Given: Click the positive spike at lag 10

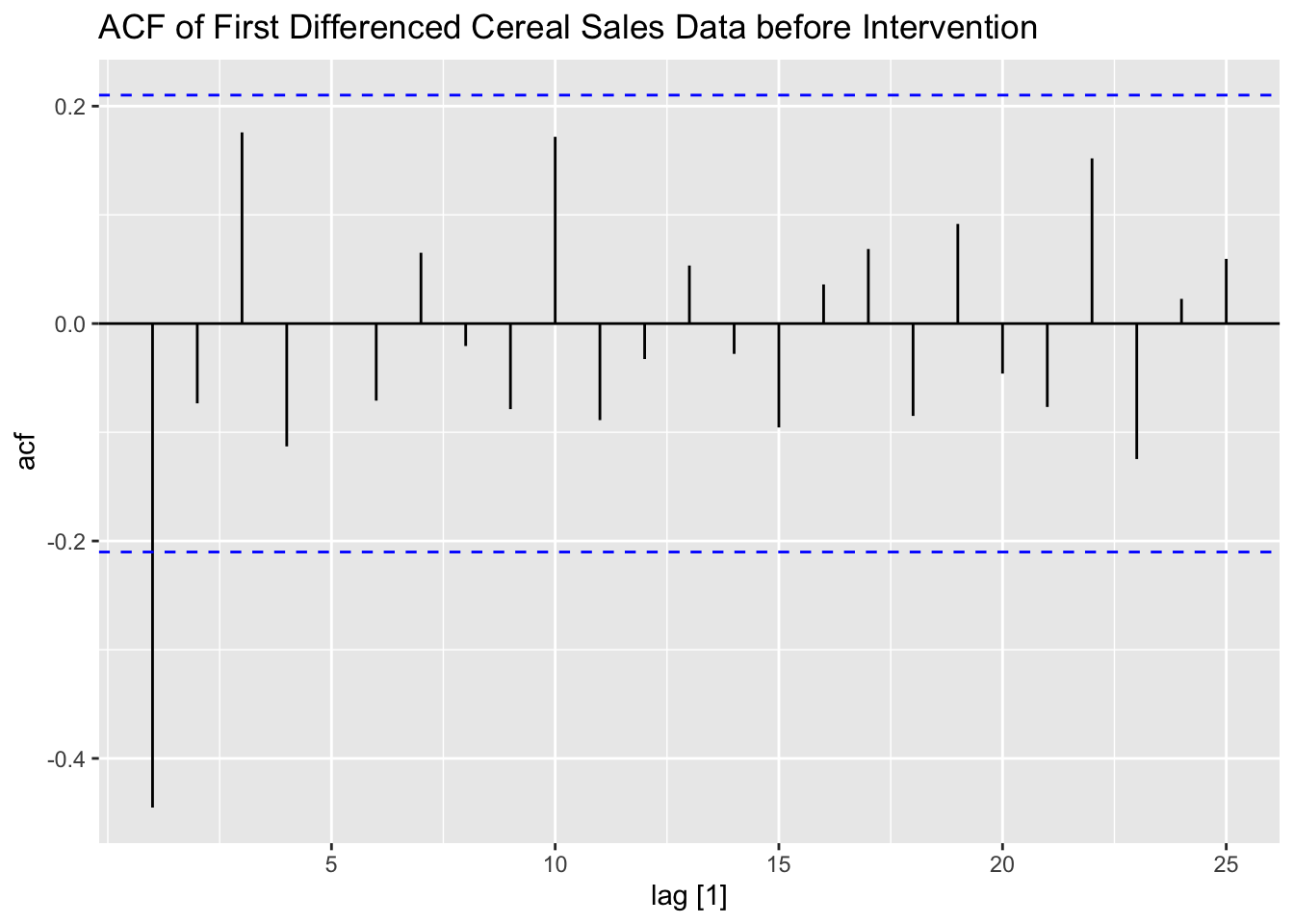Looking at the screenshot, I should [x=555, y=231].
